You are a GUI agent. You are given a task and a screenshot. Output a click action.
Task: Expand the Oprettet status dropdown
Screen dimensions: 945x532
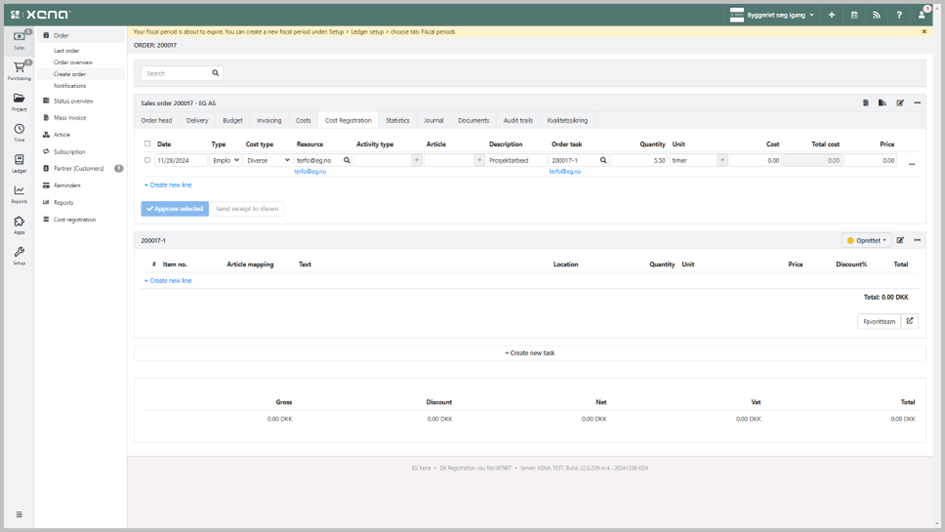coord(866,240)
